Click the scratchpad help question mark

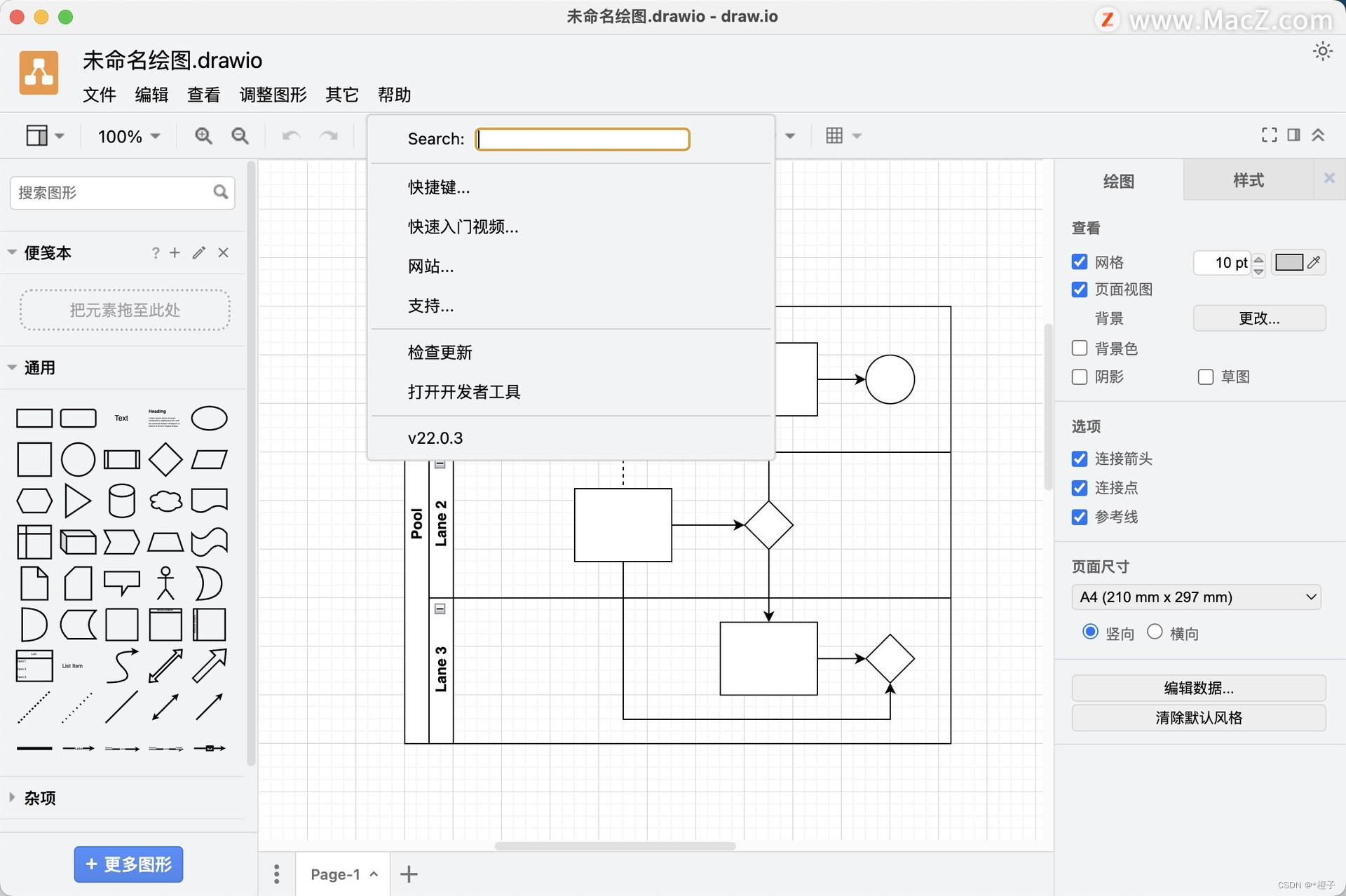156,252
